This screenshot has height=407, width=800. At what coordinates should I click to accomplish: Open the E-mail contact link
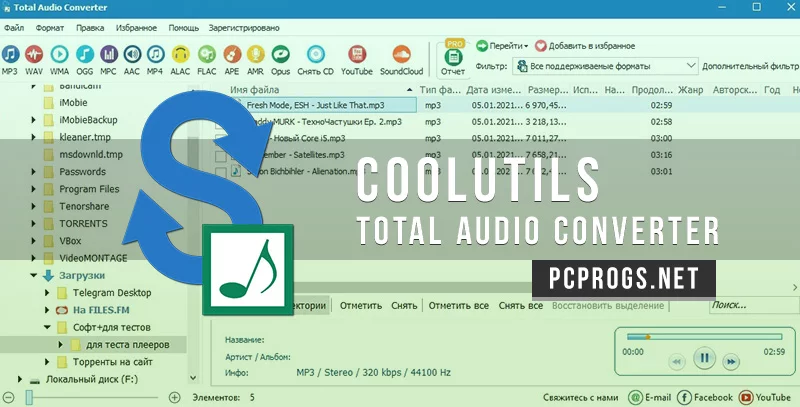(x=650, y=397)
